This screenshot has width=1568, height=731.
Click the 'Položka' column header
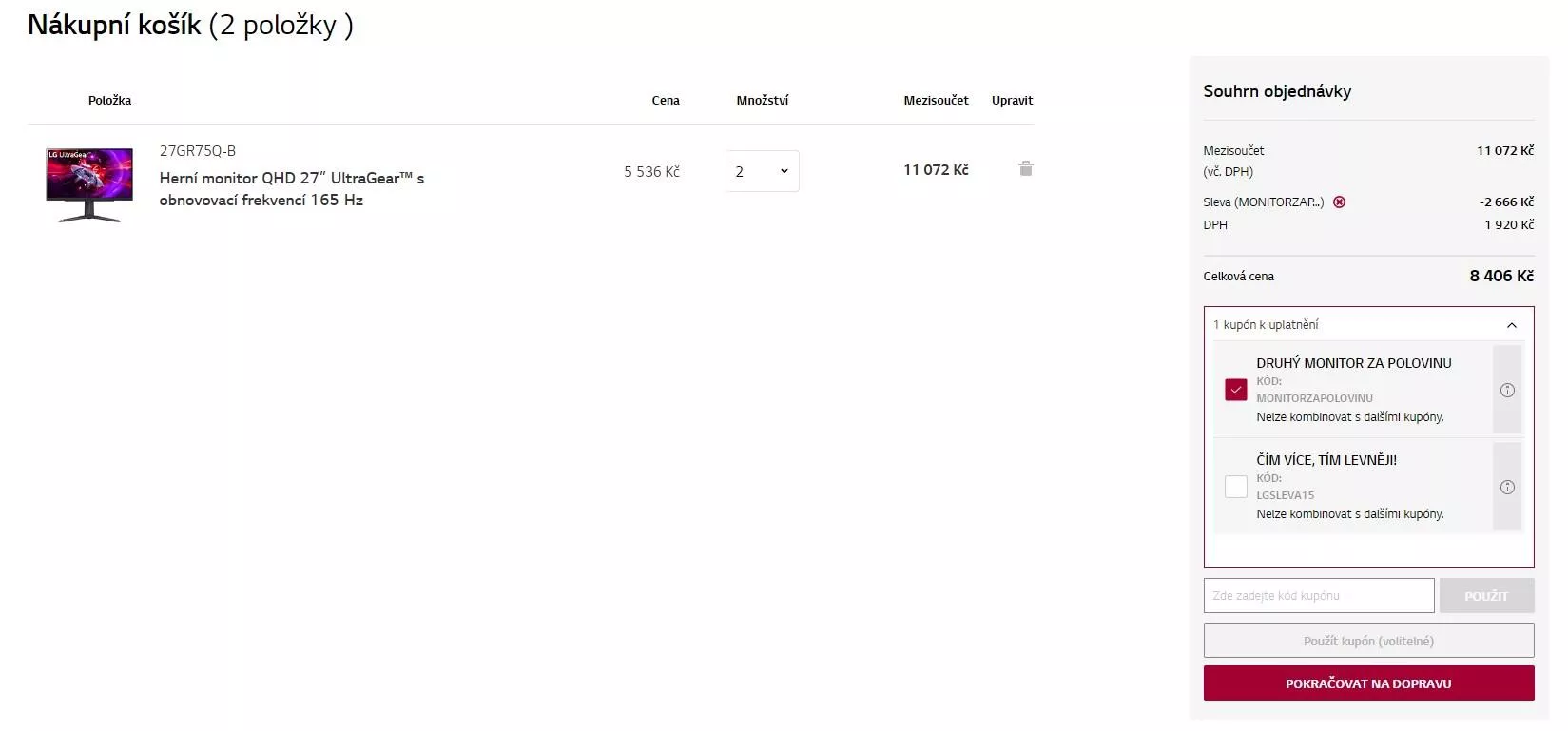click(109, 100)
